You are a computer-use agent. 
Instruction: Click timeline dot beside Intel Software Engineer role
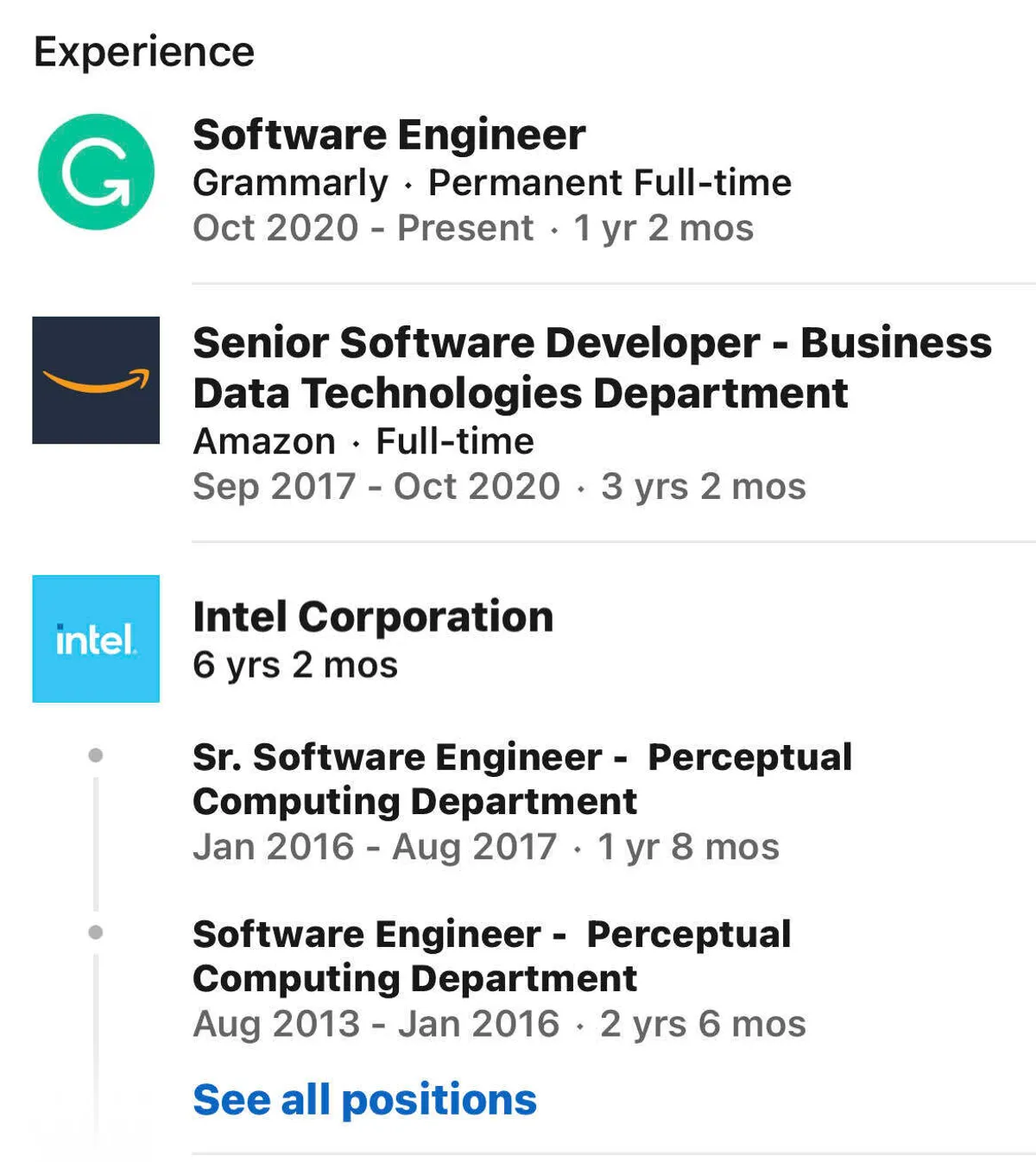point(96,932)
